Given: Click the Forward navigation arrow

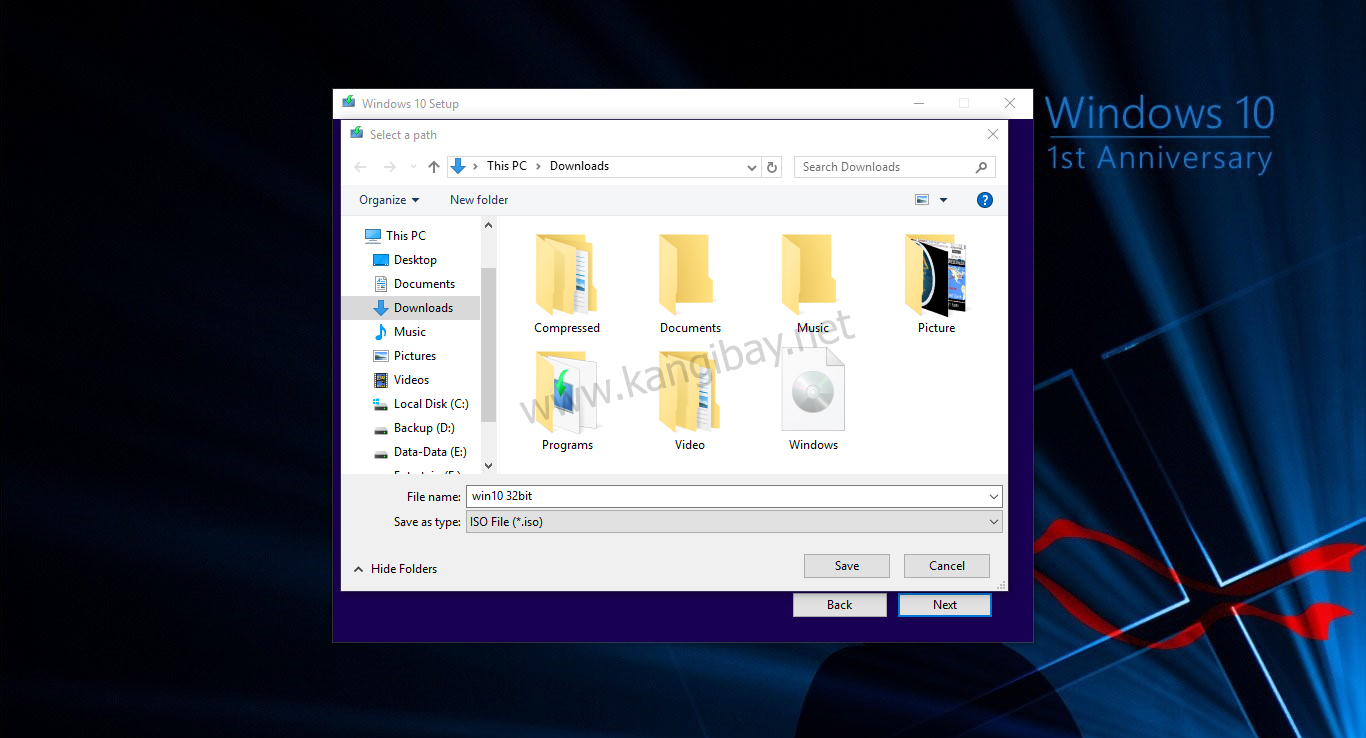Looking at the screenshot, I should (390, 167).
